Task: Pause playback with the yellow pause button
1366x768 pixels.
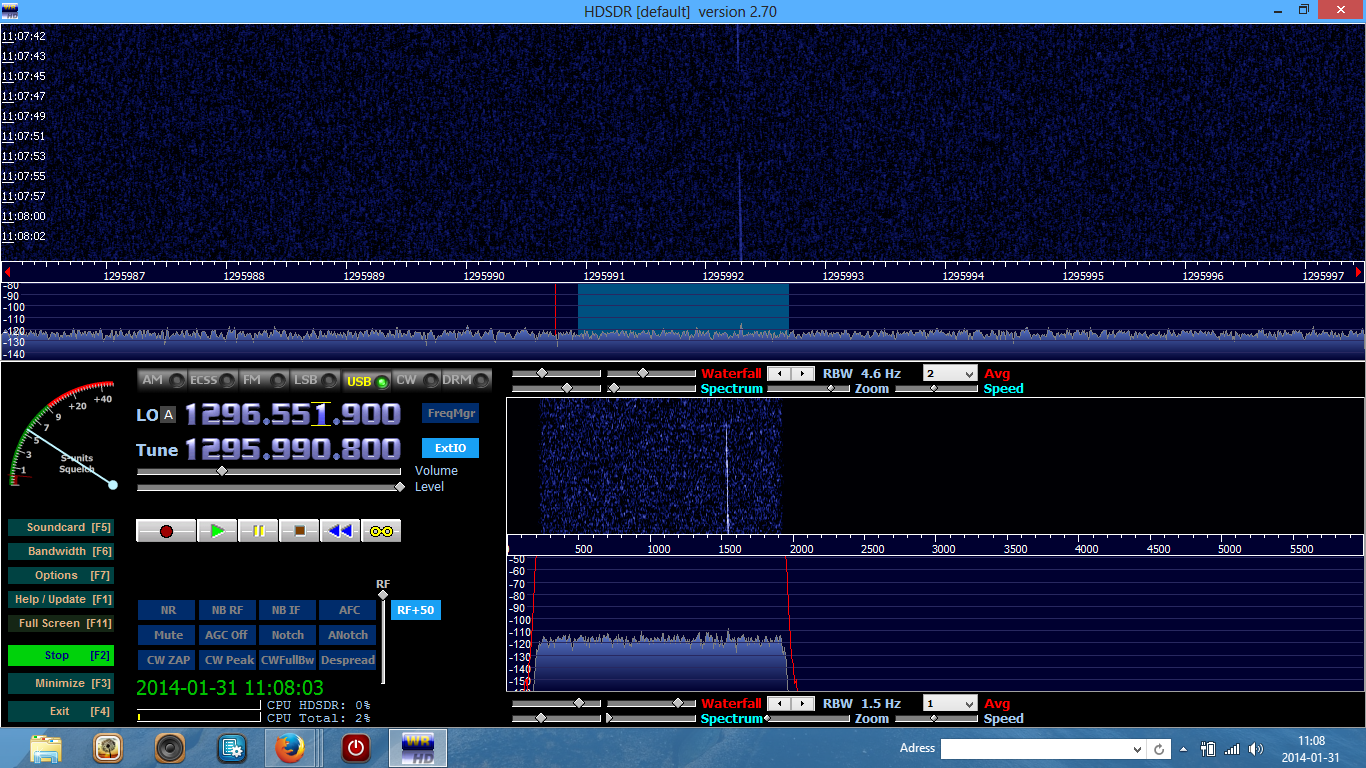Action: click(258, 531)
